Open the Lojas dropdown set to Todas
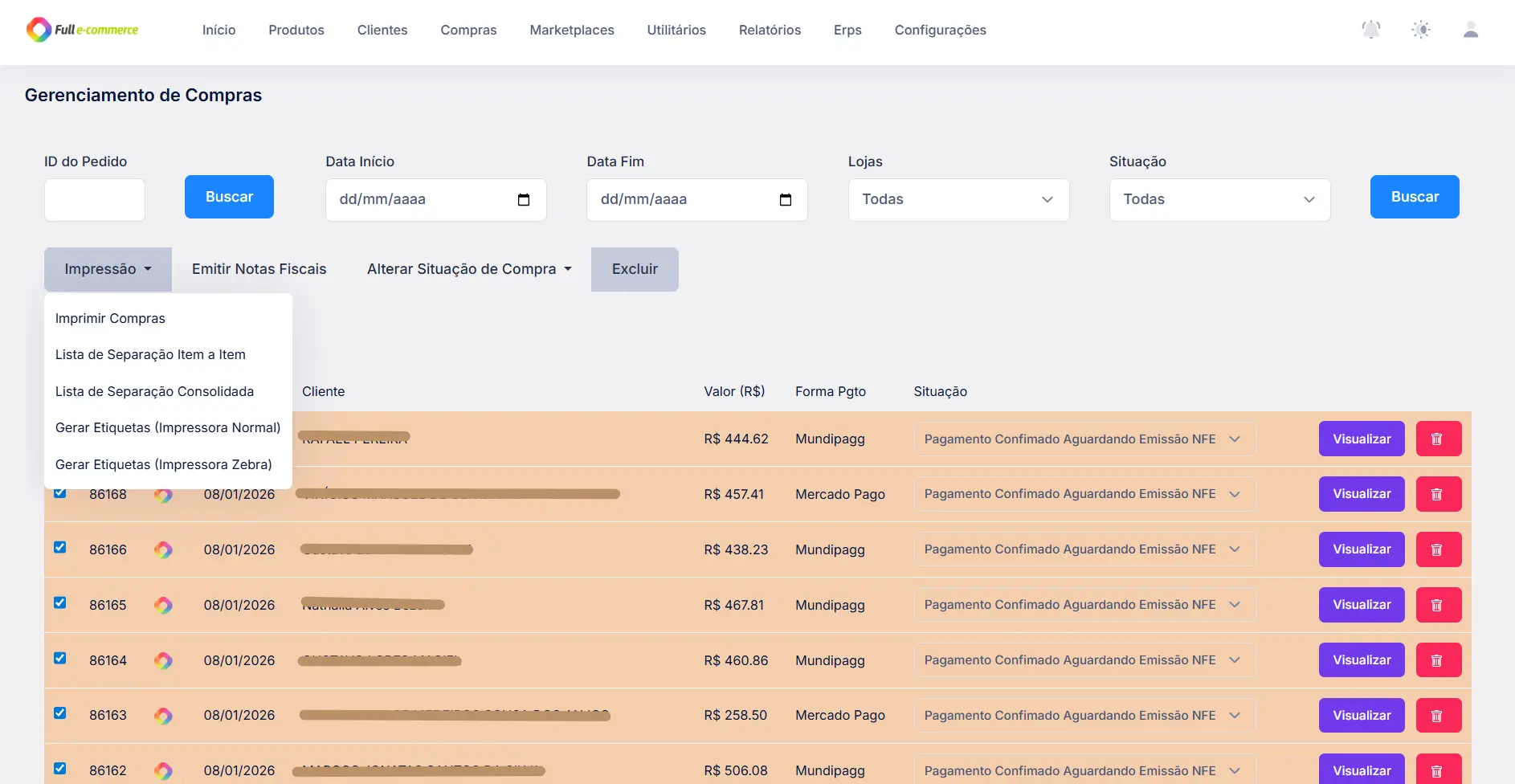The image size is (1515, 784). (958, 200)
